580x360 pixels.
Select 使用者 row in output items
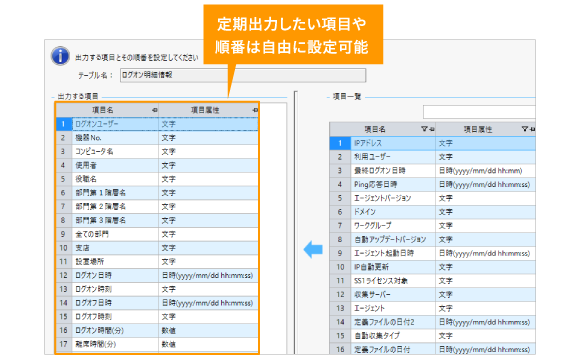(157, 165)
